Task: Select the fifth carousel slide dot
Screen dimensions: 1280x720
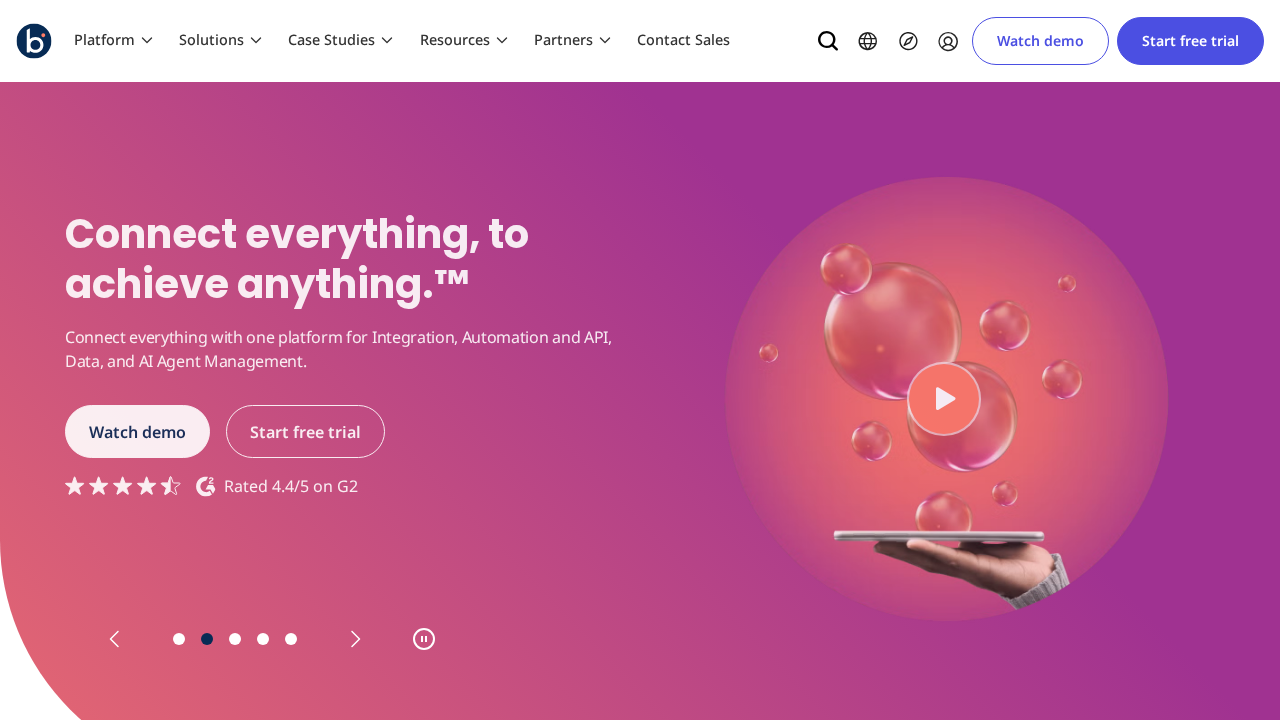Action: tap(291, 639)
